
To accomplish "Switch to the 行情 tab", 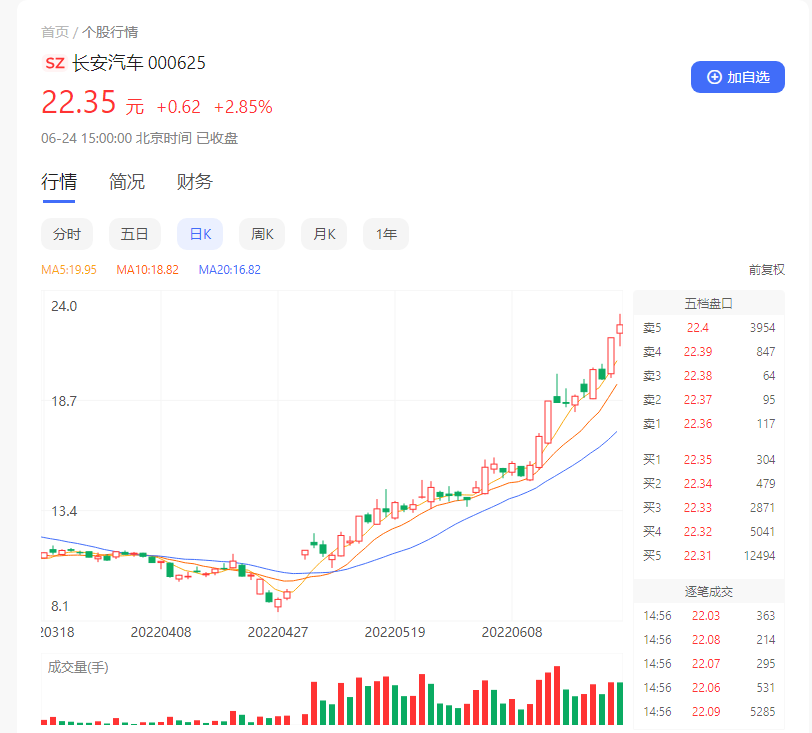I will [x=58, y=182].
